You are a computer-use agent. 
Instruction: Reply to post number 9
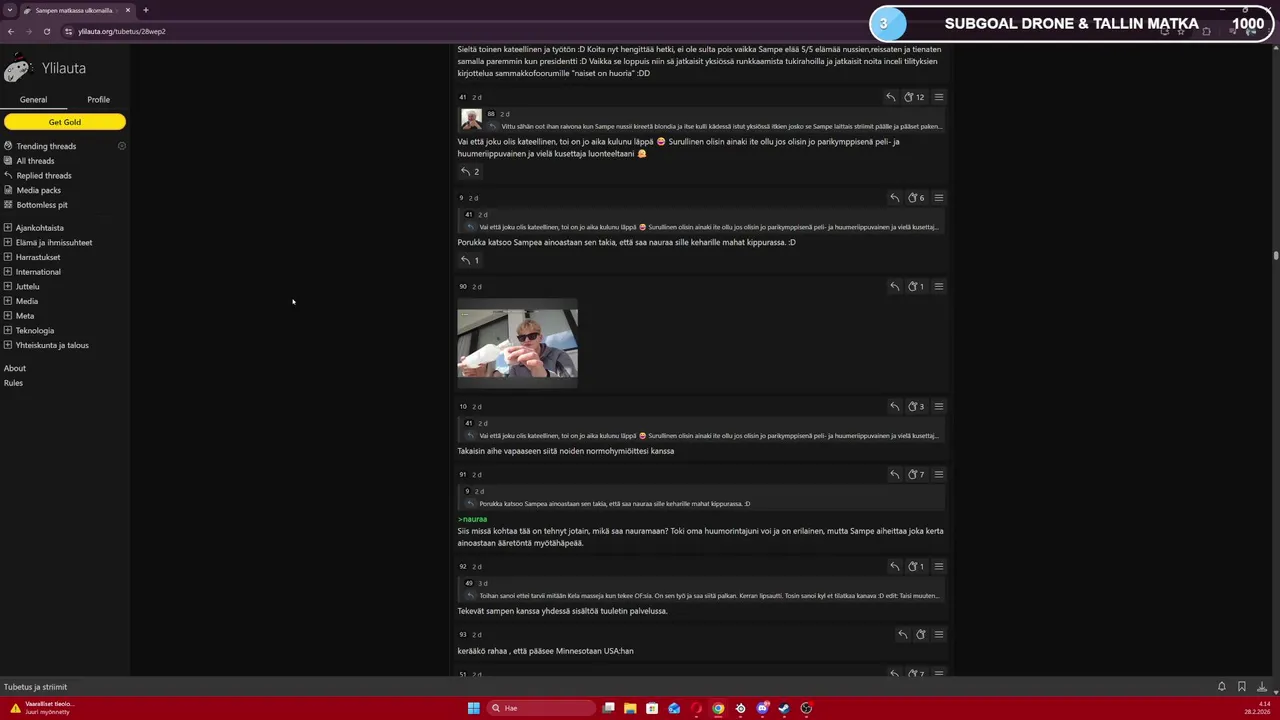tap(894, 198)
